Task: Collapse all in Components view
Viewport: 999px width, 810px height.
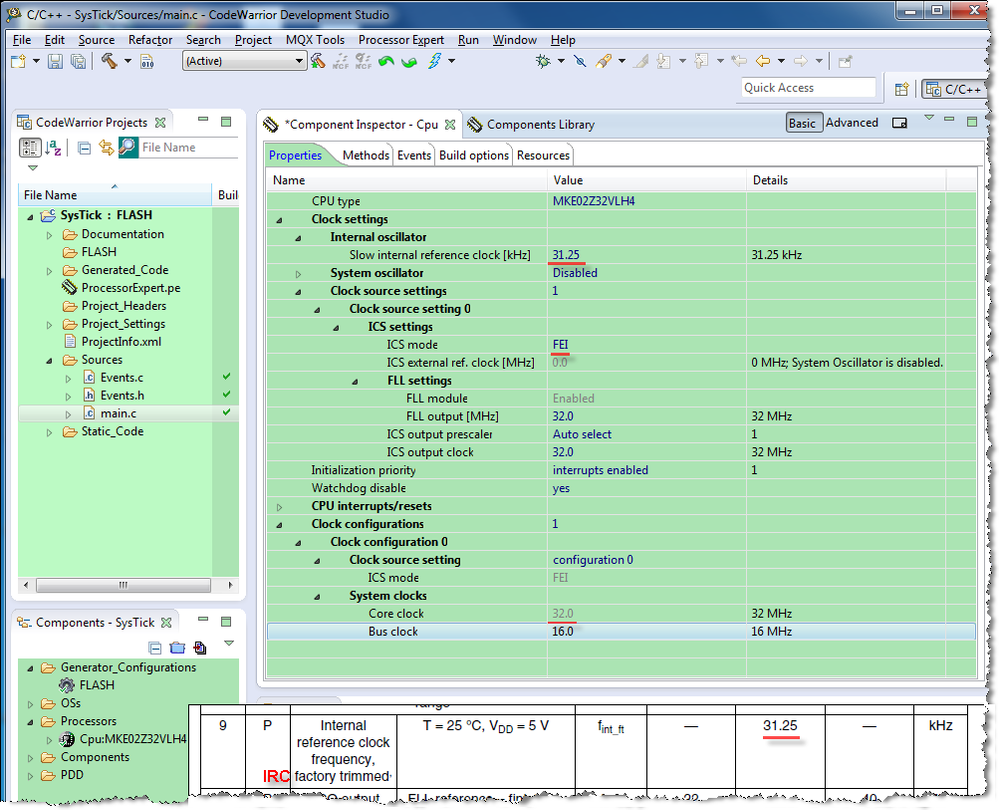Action: tap(155, 648)
